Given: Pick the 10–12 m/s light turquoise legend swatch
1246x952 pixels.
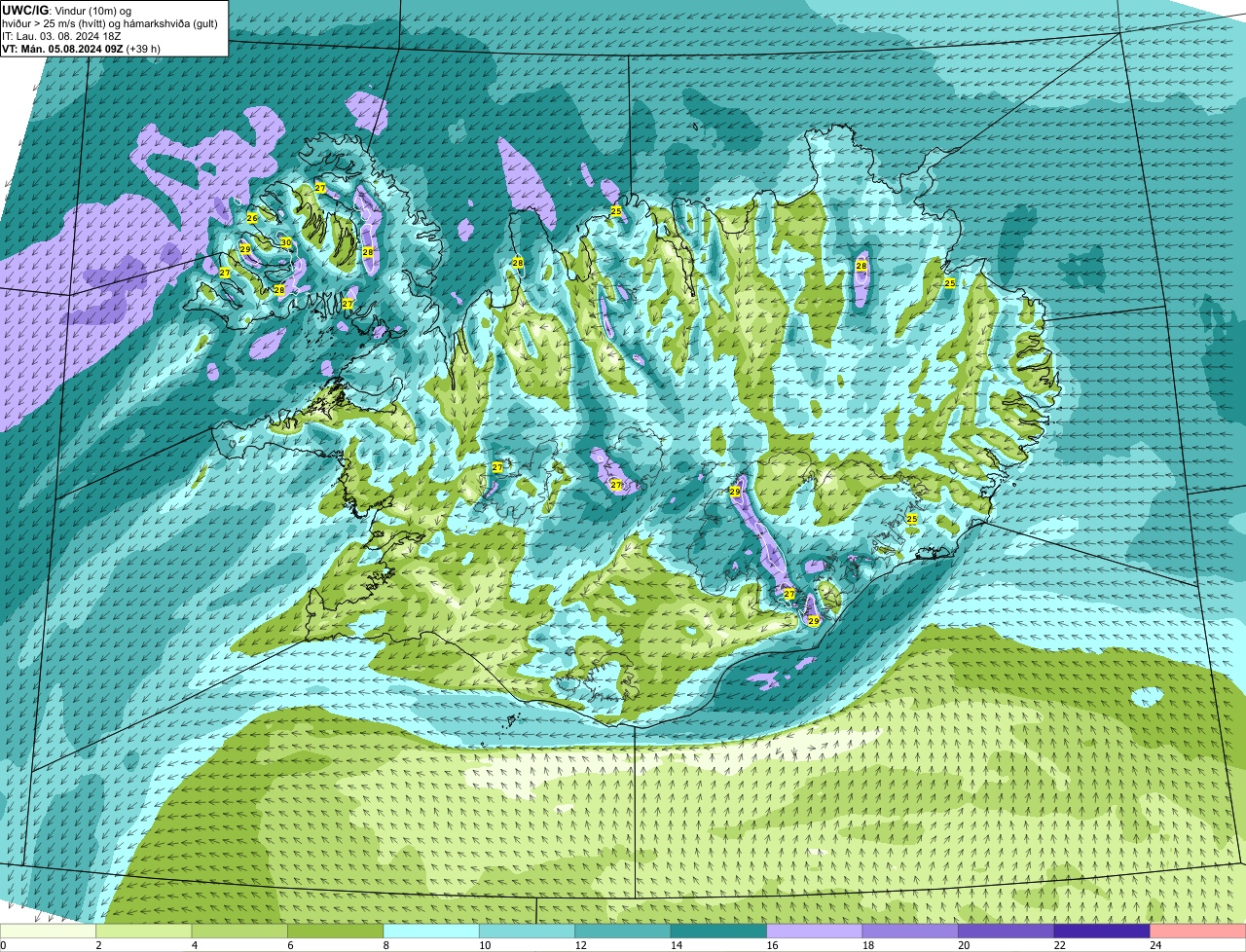Looking at the screenshot, I should [528, 932].
